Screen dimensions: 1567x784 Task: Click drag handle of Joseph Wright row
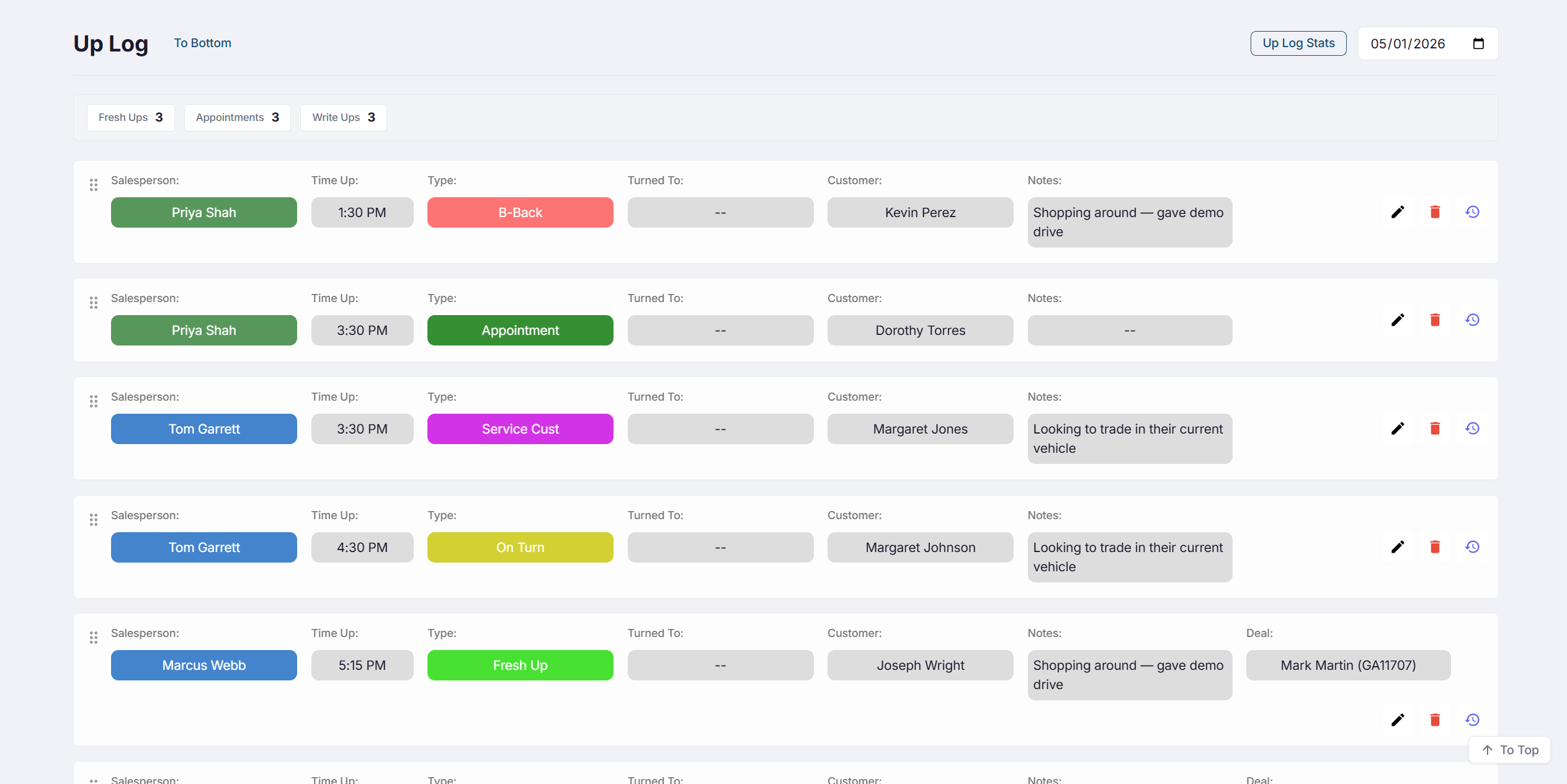94,638
